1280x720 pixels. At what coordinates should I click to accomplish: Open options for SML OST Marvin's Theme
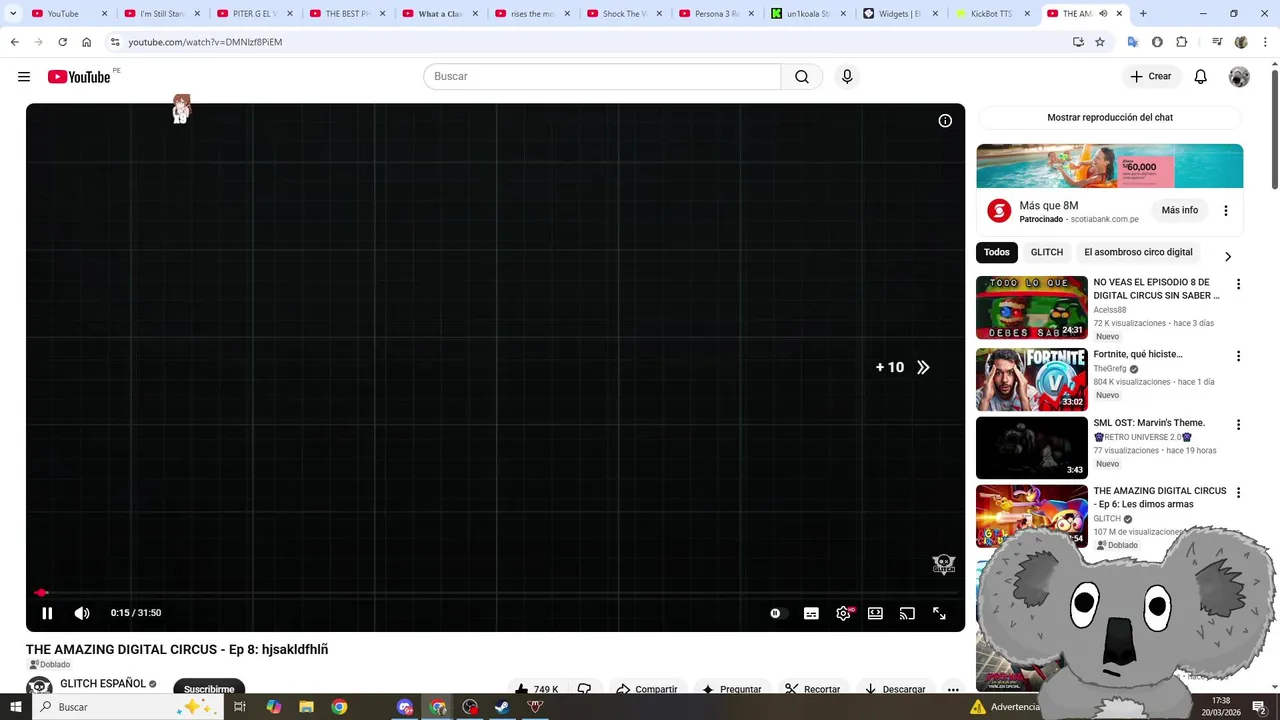[1238, 425]
